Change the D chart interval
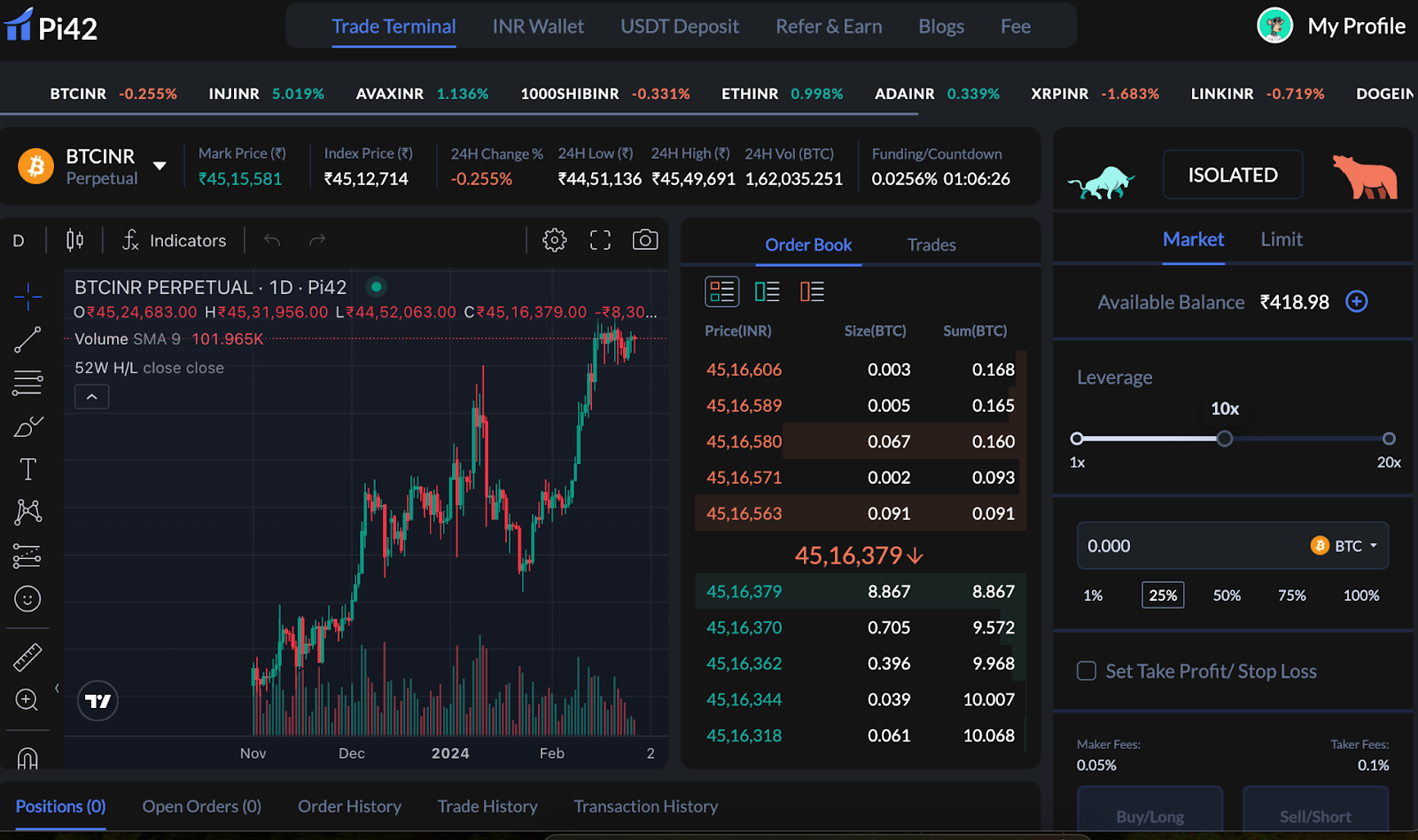Screen dimensions: 1418x840 19,240
